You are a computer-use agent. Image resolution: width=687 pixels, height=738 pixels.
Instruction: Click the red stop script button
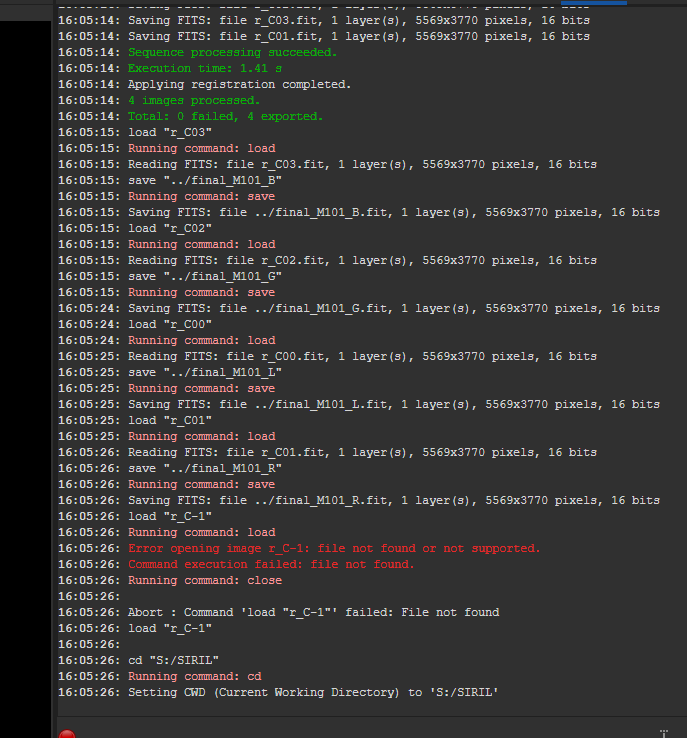[67, 734]
